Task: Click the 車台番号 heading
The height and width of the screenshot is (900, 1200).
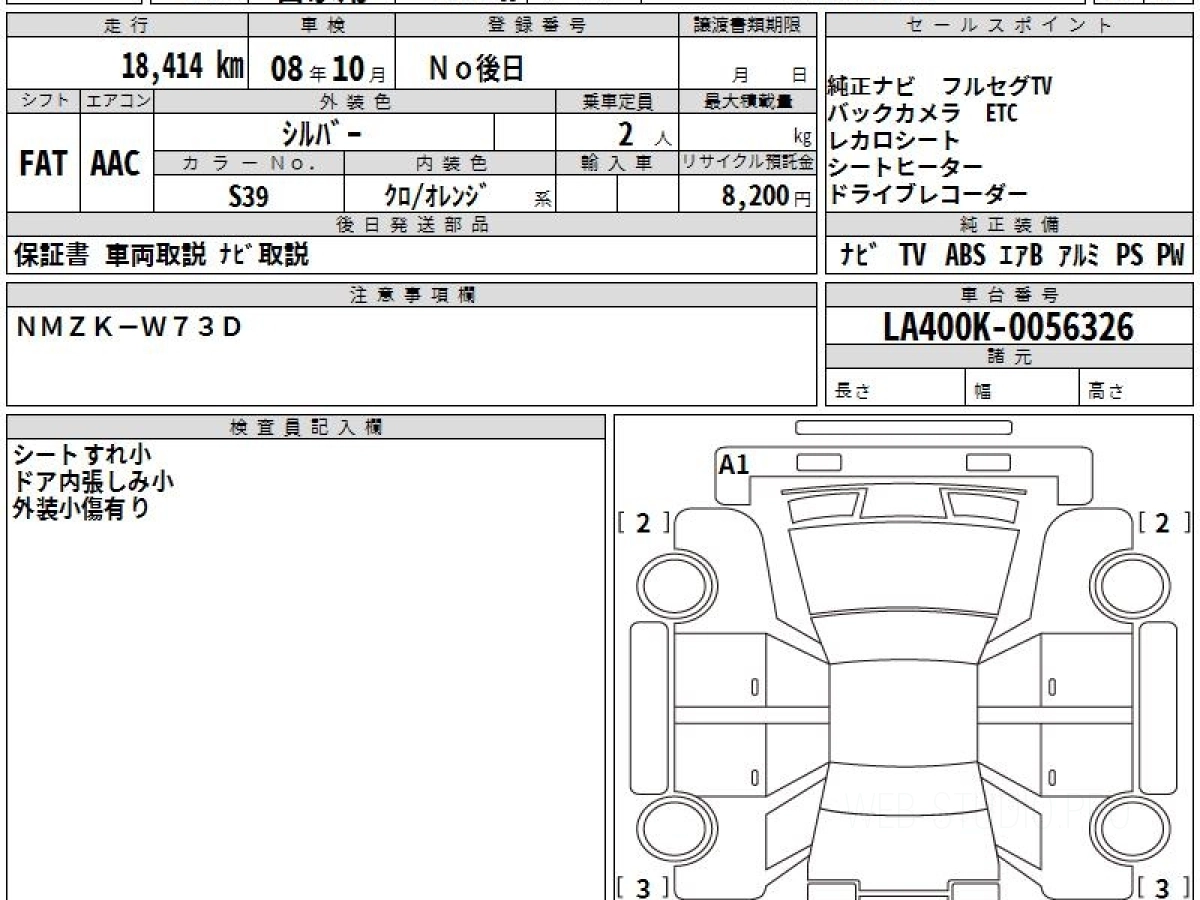Action: pyautogui.click(x=1009, y=295)
